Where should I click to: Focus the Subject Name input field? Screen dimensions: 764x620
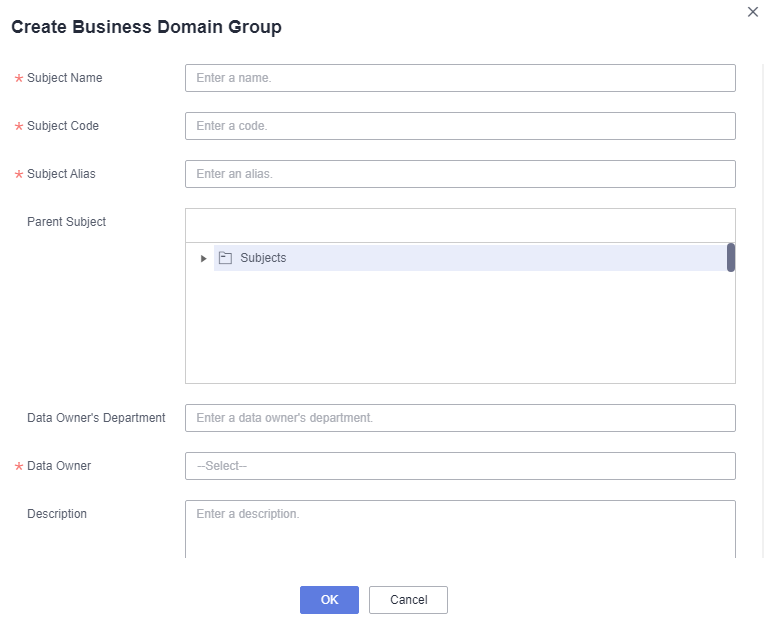point(460,78)
